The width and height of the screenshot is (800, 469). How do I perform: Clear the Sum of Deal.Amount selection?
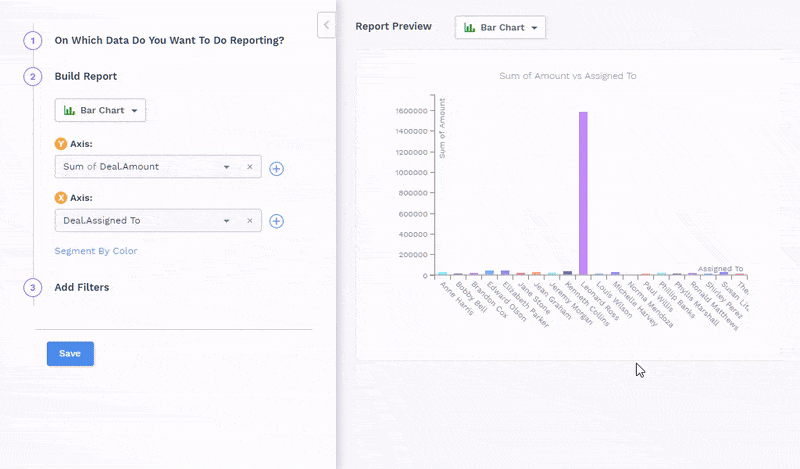(x=250, y=167)
